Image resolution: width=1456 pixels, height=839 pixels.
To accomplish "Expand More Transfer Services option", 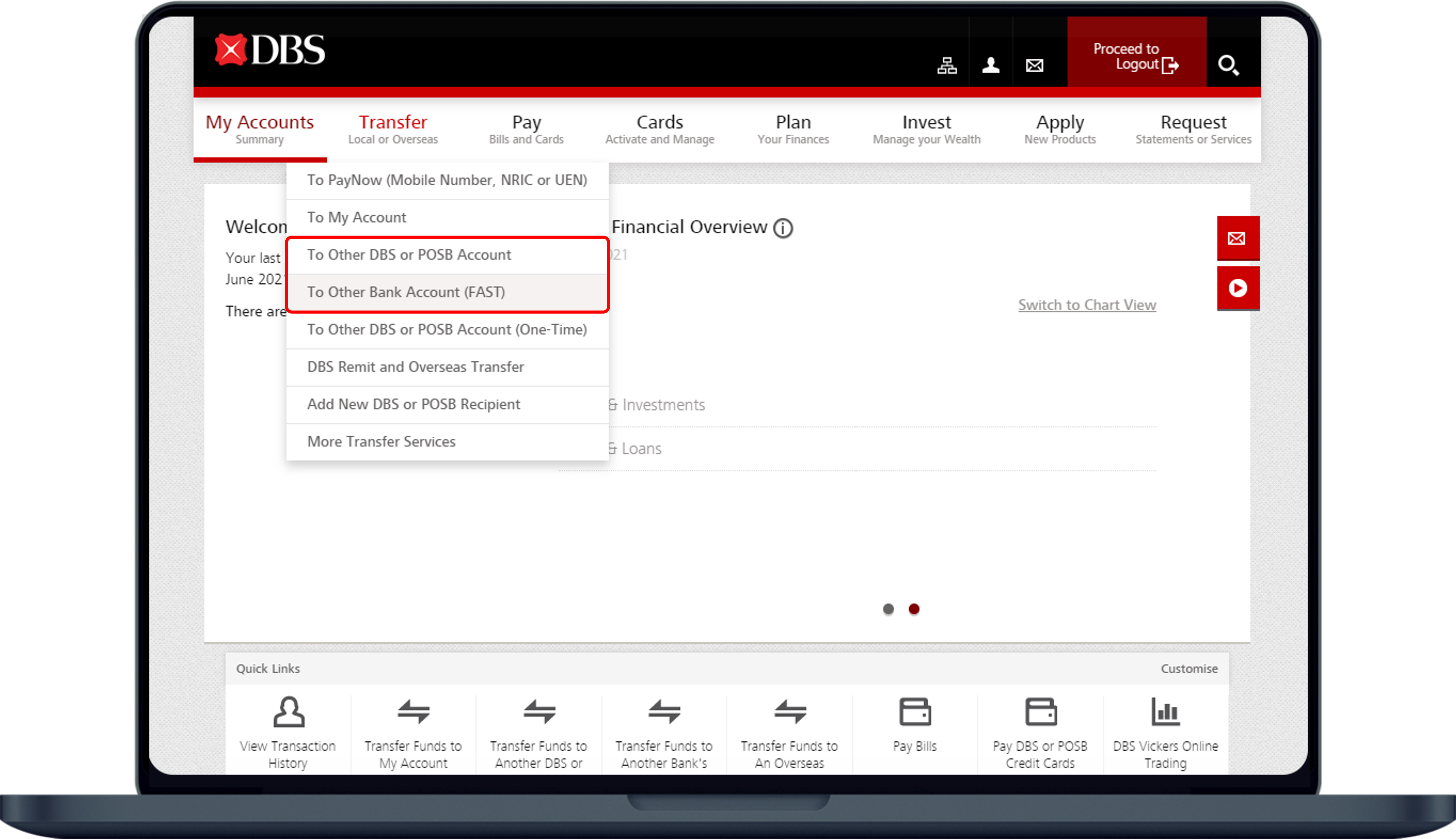I will tap(381, 441).
